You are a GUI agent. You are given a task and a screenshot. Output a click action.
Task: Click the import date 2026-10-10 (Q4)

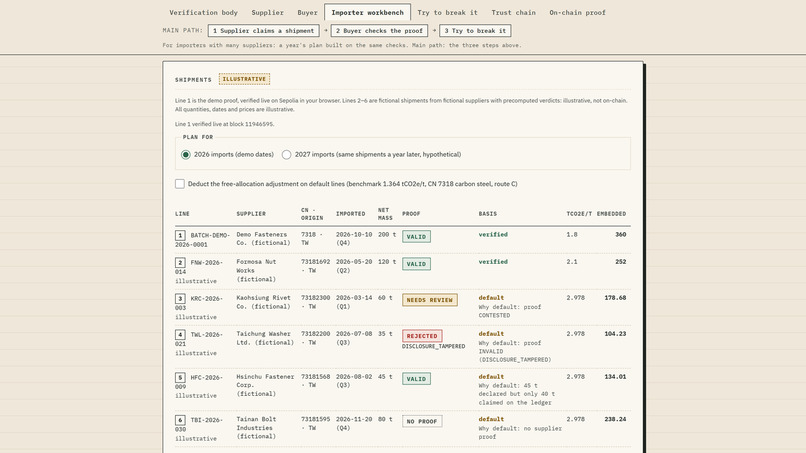(354, 239)
